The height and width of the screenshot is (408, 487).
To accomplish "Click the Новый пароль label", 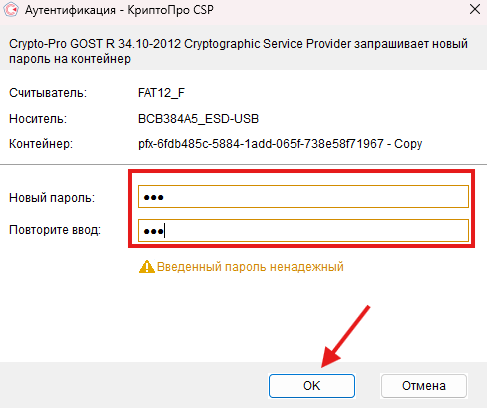I will pos(52,198).
